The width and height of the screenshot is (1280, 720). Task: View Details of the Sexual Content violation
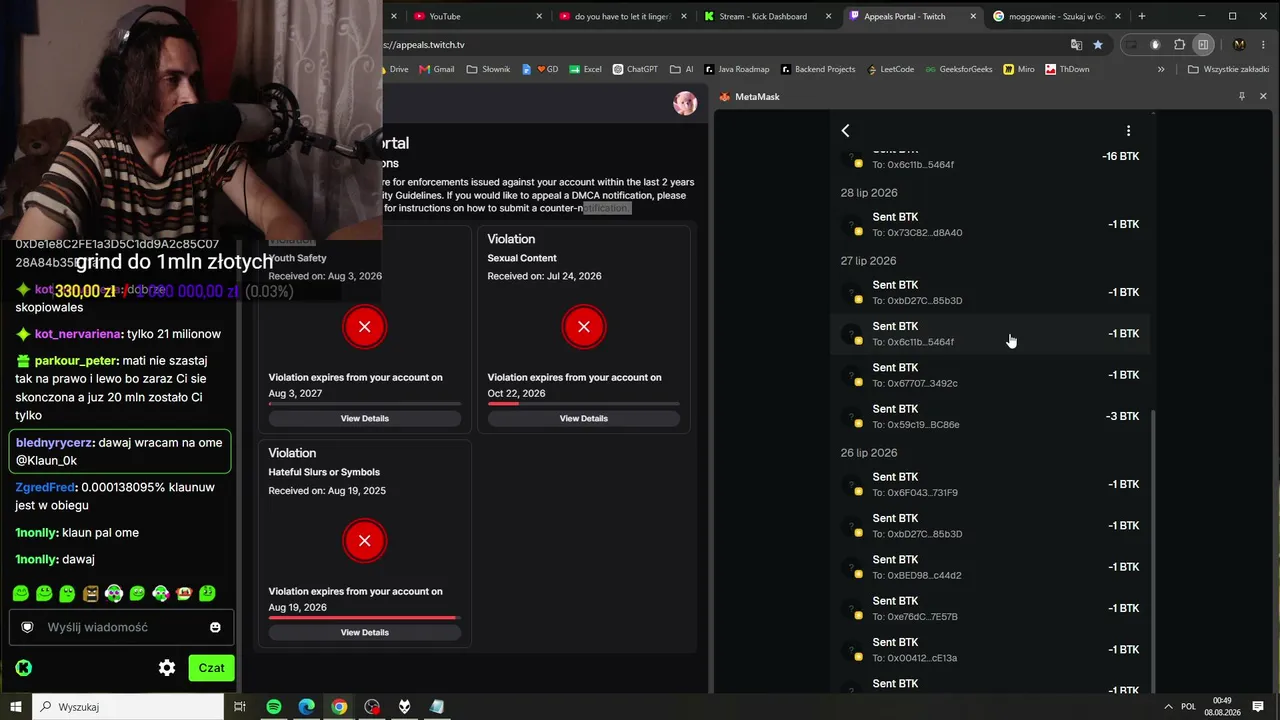(584, 418)
